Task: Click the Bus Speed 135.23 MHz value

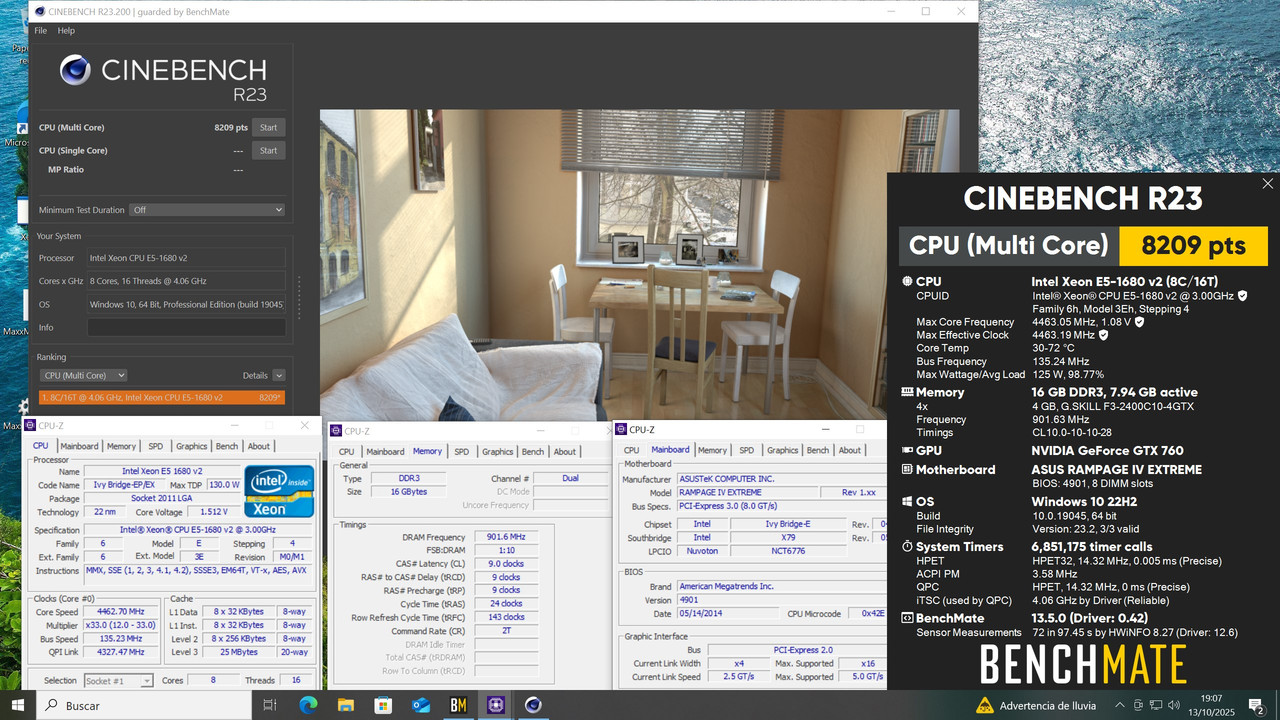Action: (x=121, y=638)
